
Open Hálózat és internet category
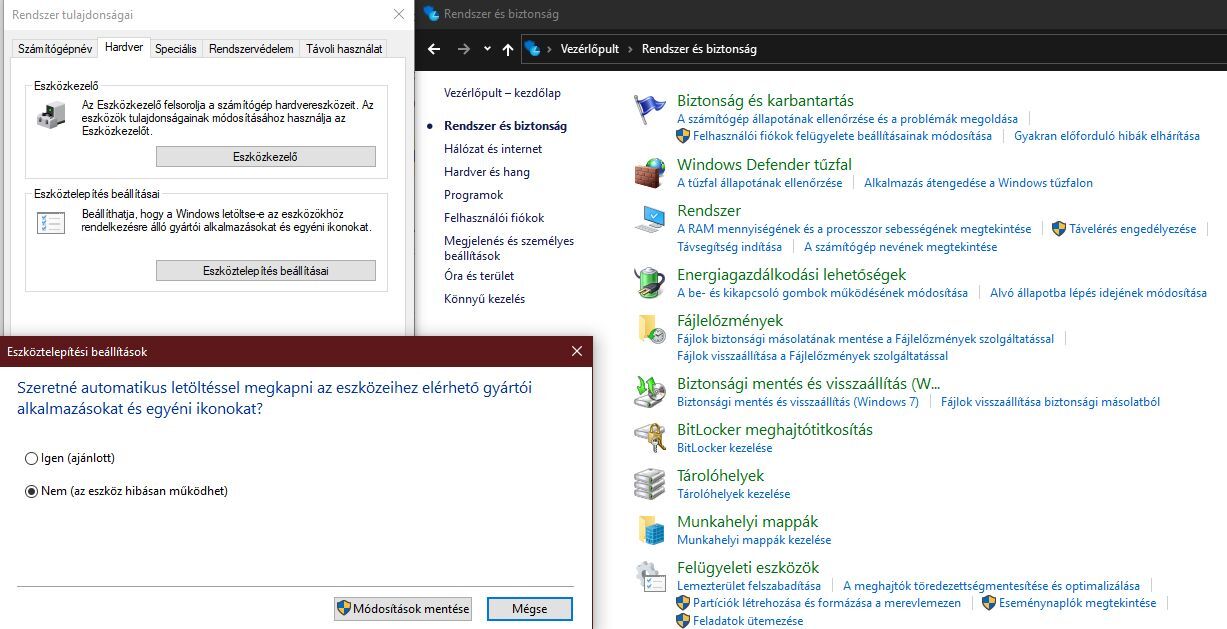click(x=493, y=149)
